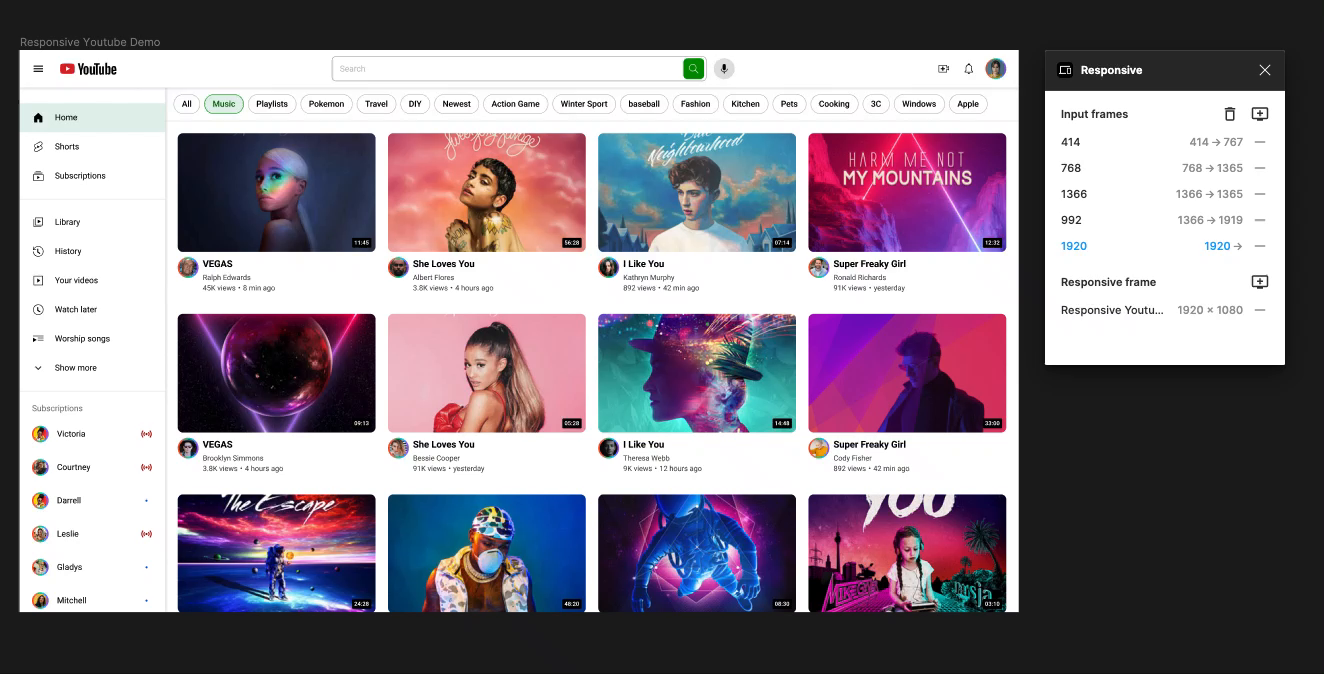Open the hamburger menu beside YouTube logo
The height and width of the screenshot is (674, 1324).
point(38,69)
